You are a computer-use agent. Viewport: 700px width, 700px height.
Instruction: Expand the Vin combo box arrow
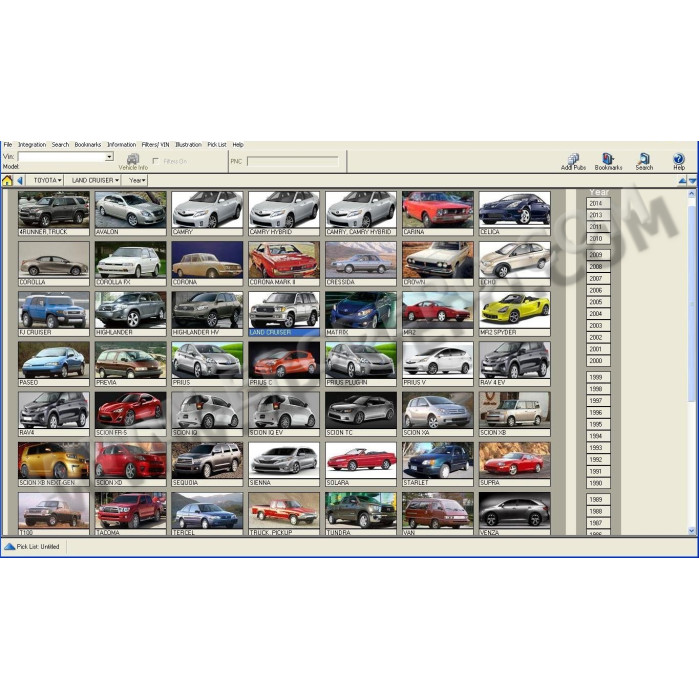click(x=109, y=157)
